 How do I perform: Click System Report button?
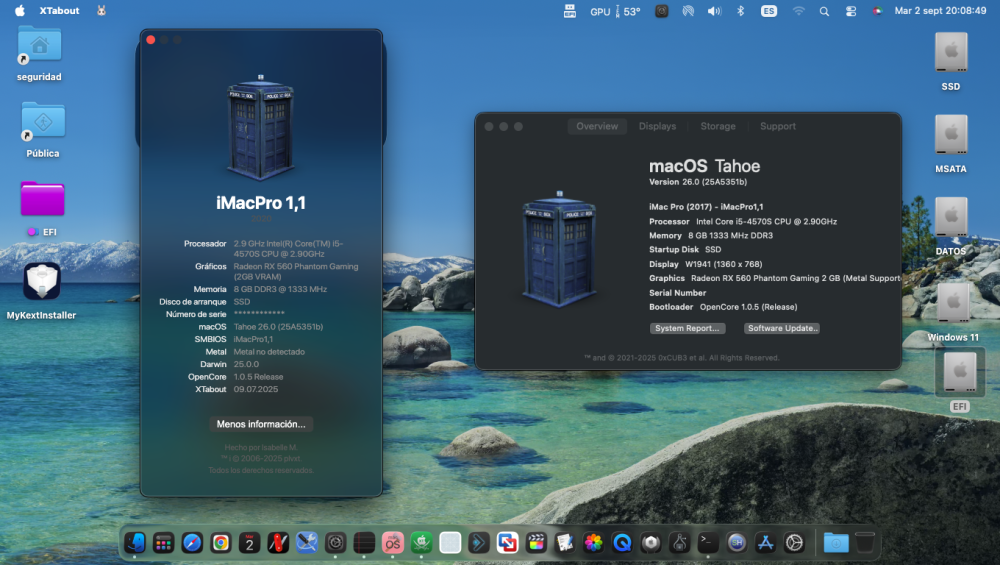[x=687, y=328]
